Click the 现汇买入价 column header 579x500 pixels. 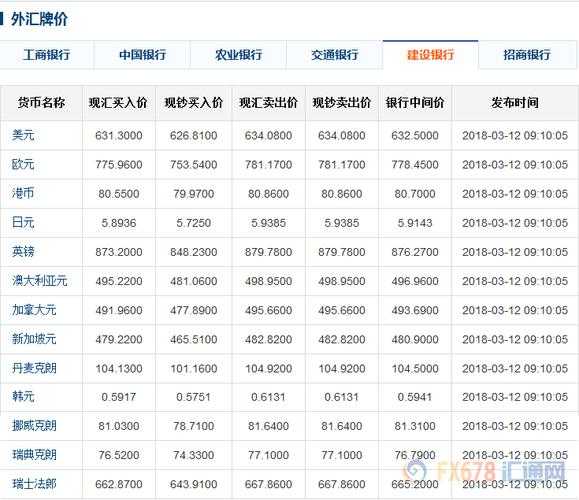pos(118,103)
